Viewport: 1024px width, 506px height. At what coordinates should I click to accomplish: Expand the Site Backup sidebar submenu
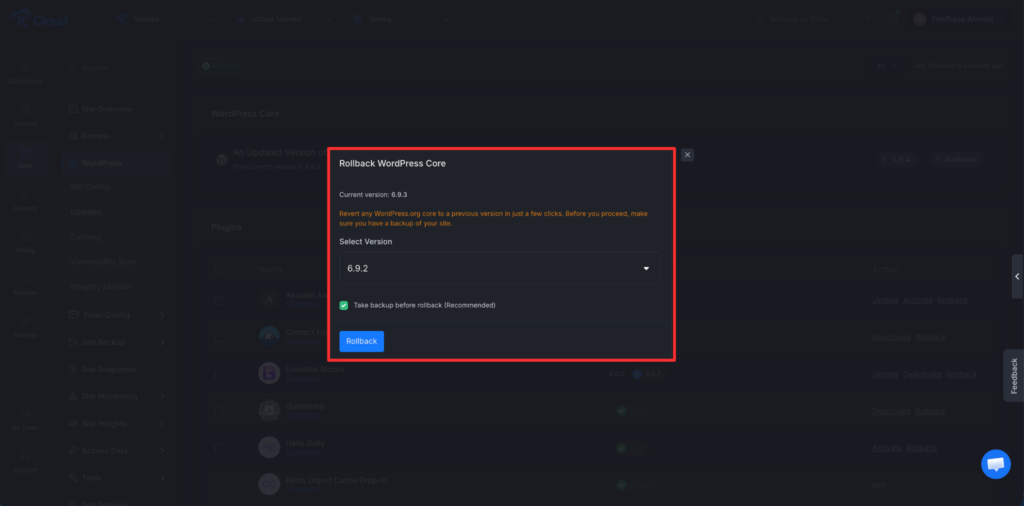[163, 342]
